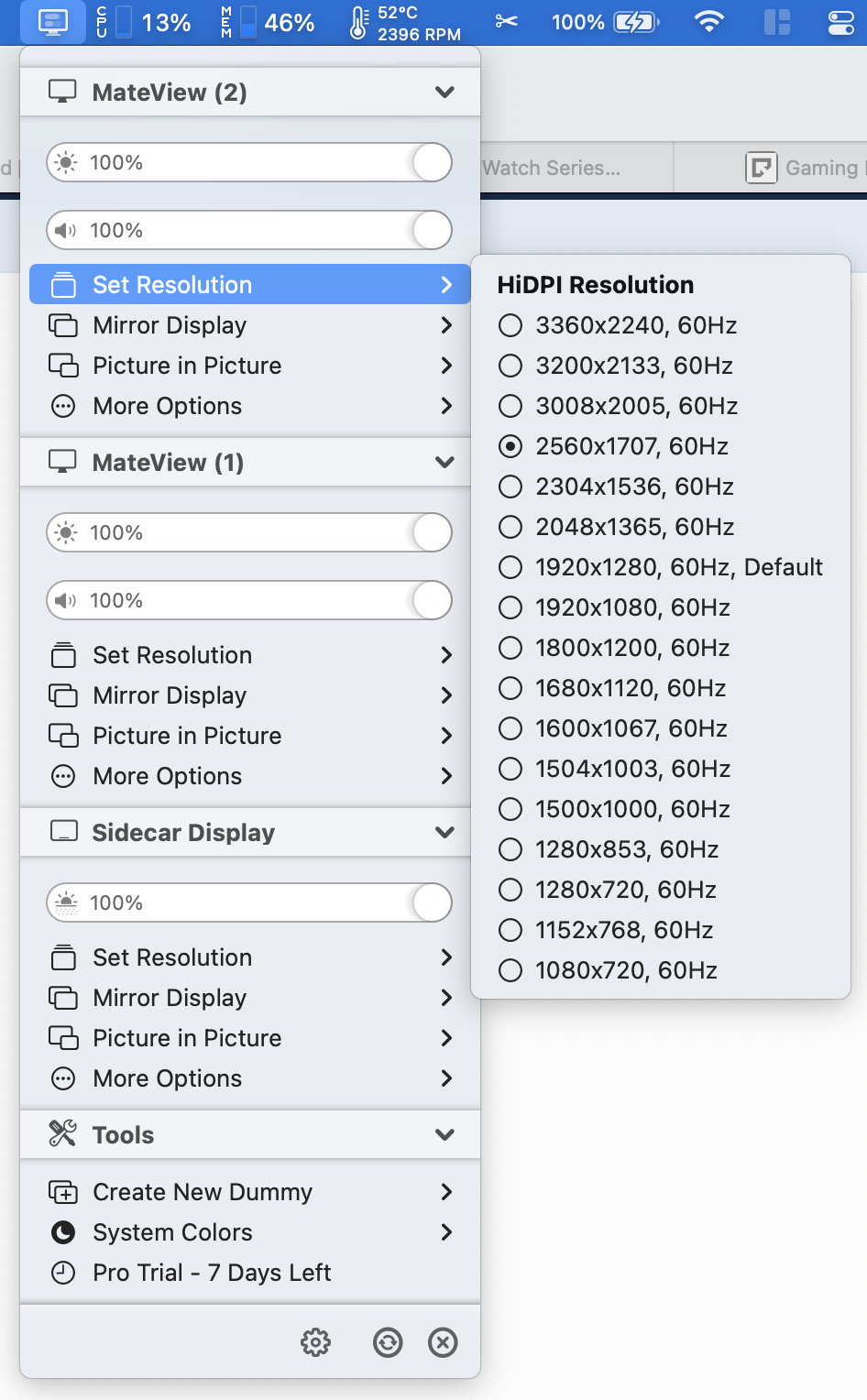The width and height of the screenshot is (867, 1400).
Task: Collapse the Sidecar Display section
Action: click(x=445, y=832)
